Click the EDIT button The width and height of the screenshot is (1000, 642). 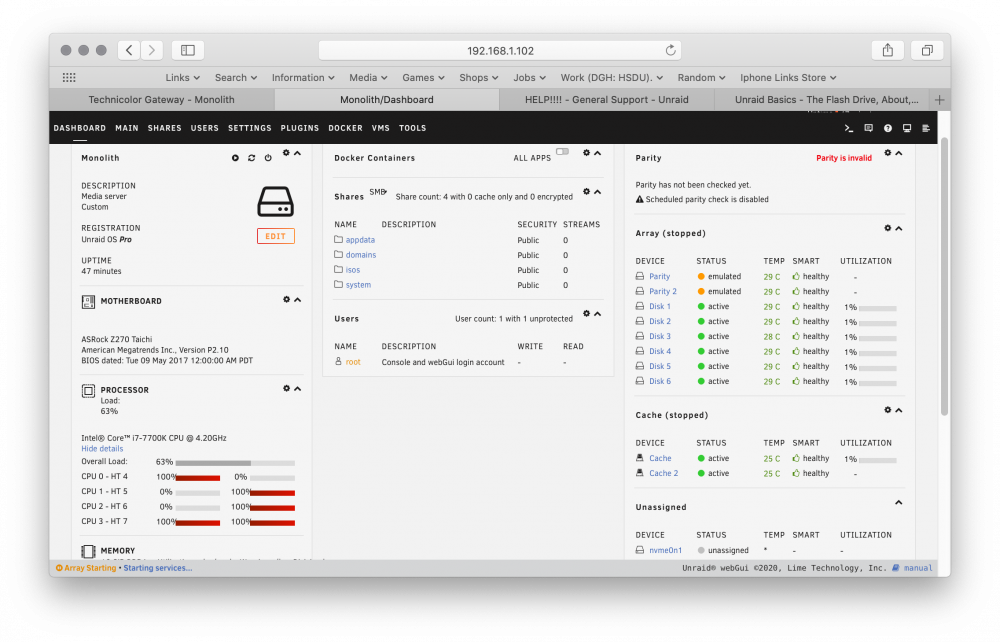[276, 236]
